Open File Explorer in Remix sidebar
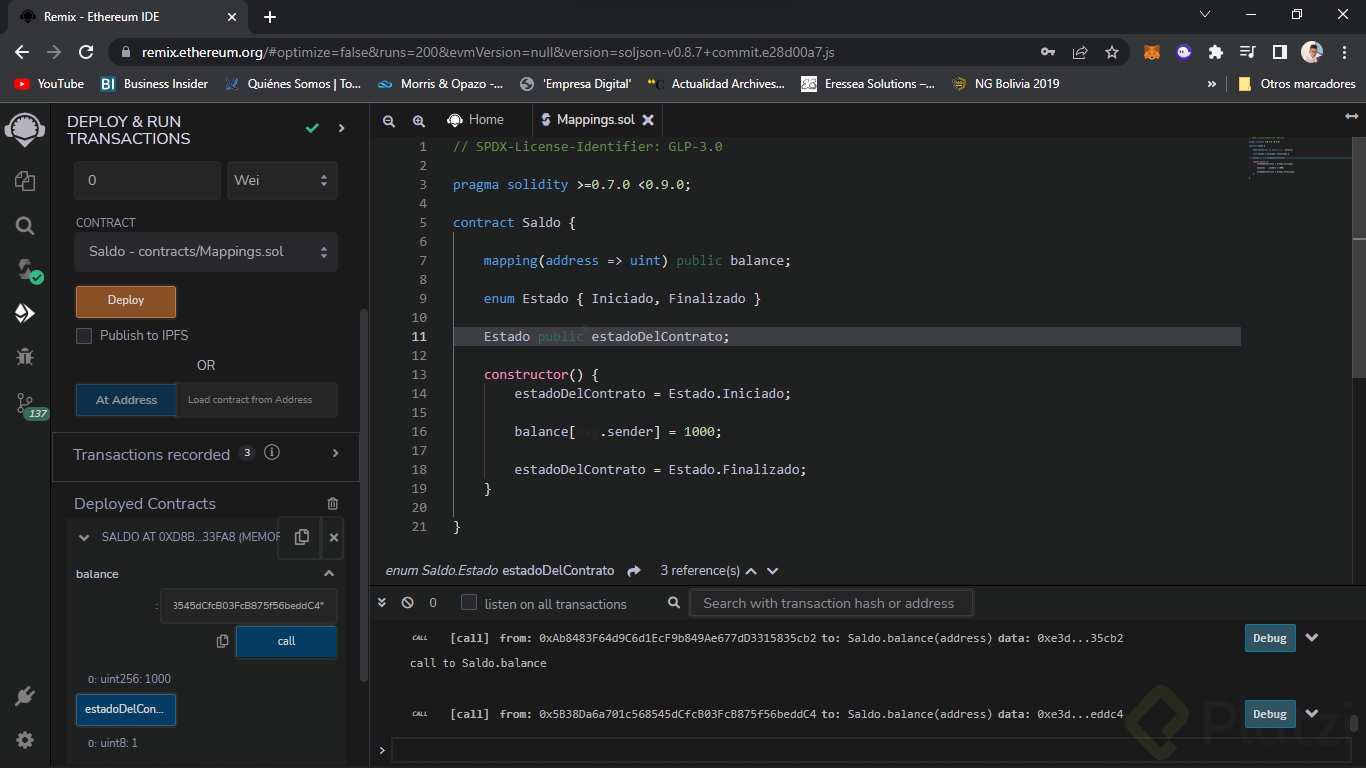The width and height of the screenshot is (1366, 768). click(x=25, y=181)
